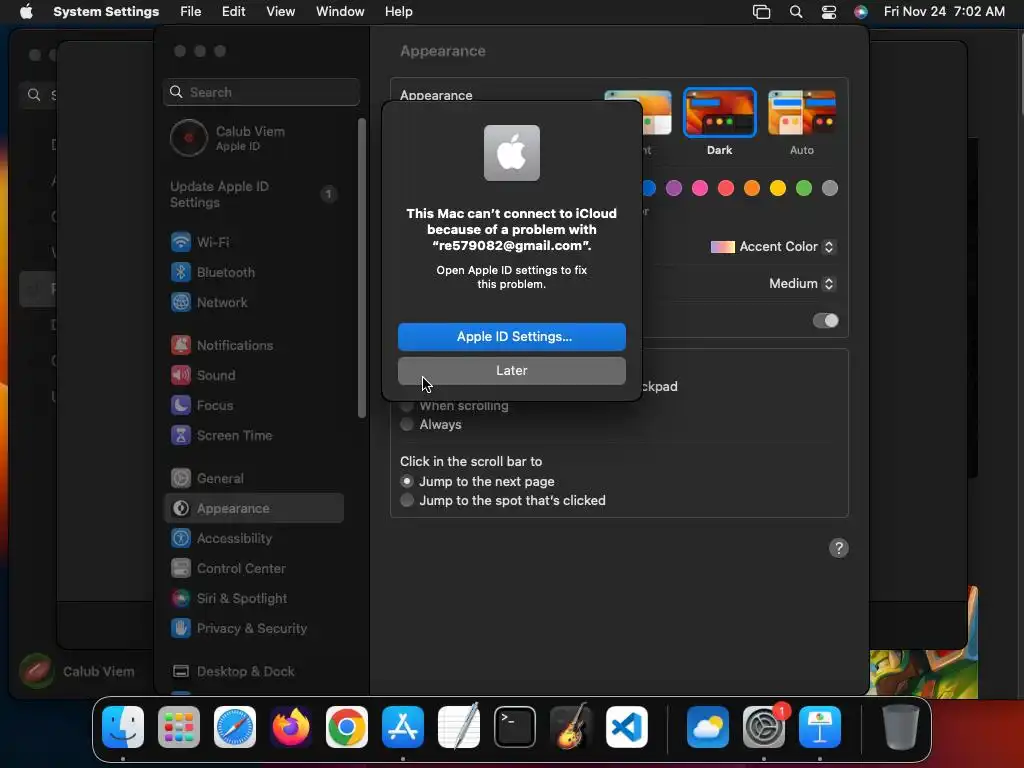This screenshot has width=1024, height=768.
Task: Open the Apple menu
Action: [x=26, y=12]
